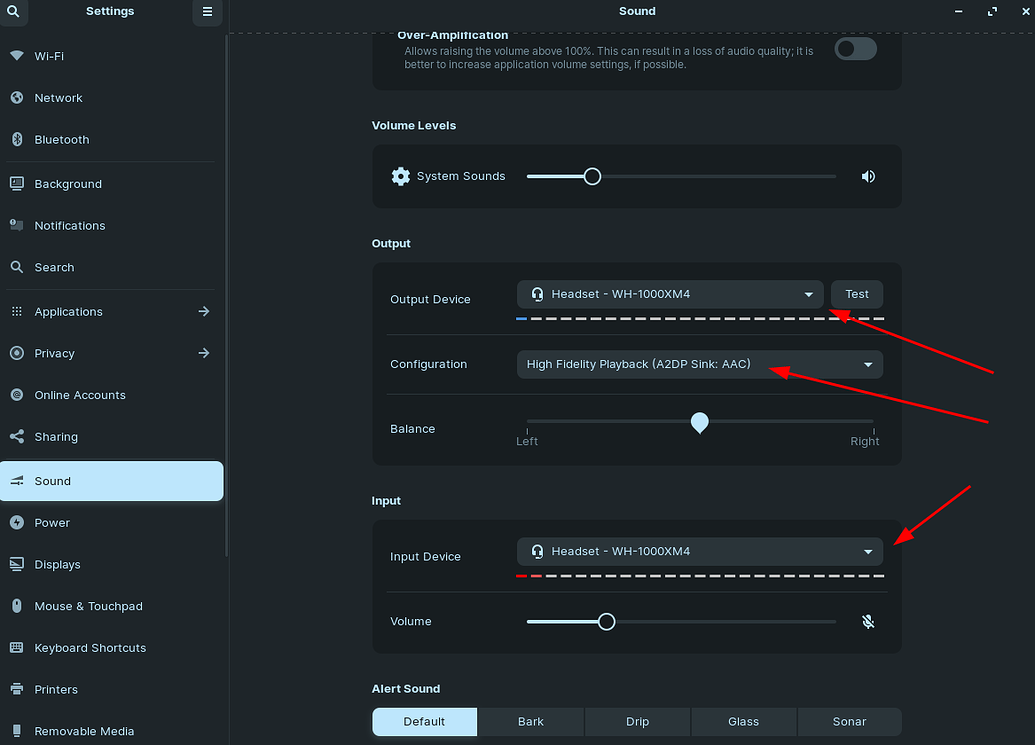This screenshot has height=745, width=1035.
Task: Open the Online Accounts panel
Action: pos(112,395)
